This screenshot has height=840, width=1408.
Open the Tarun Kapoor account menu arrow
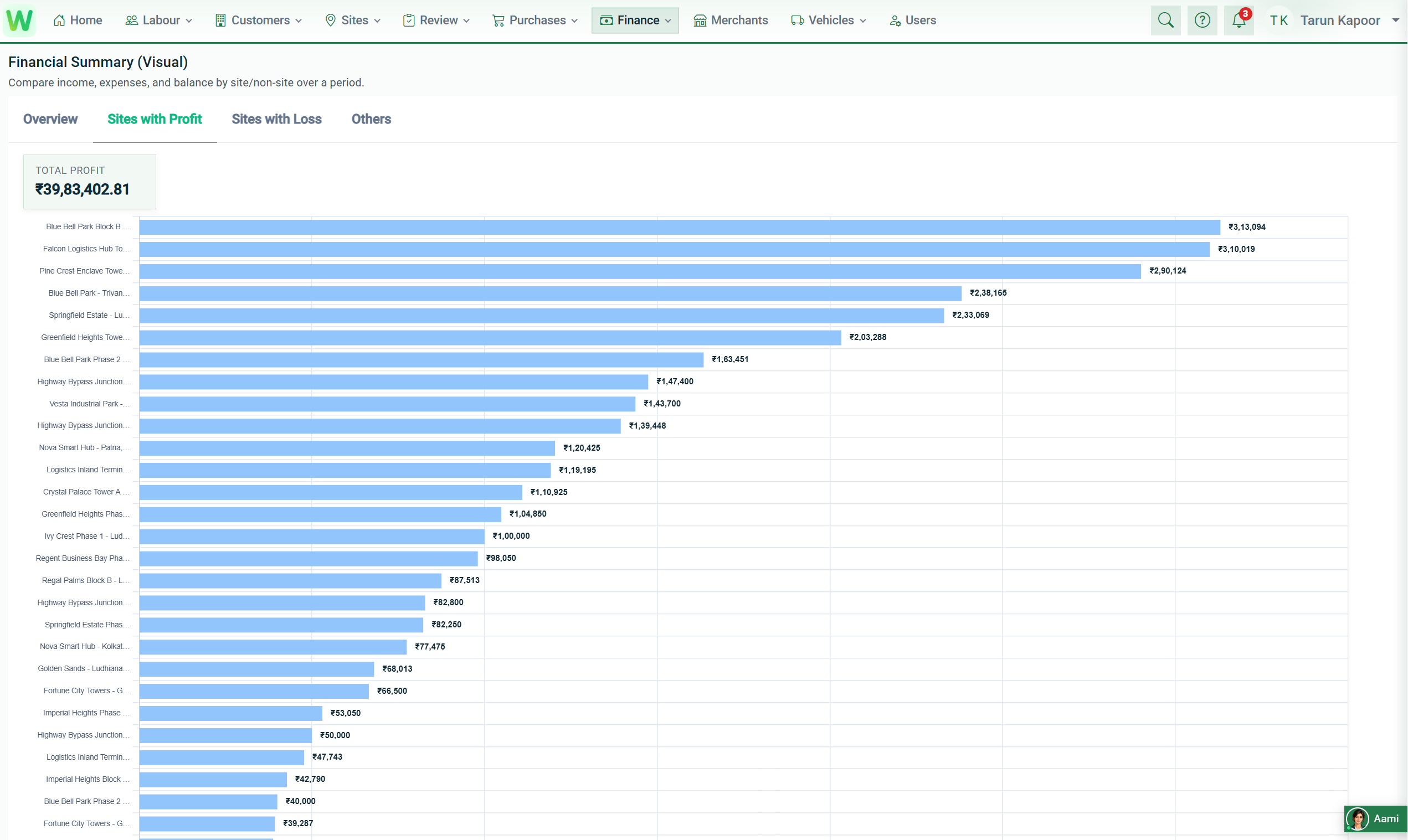1396,20
